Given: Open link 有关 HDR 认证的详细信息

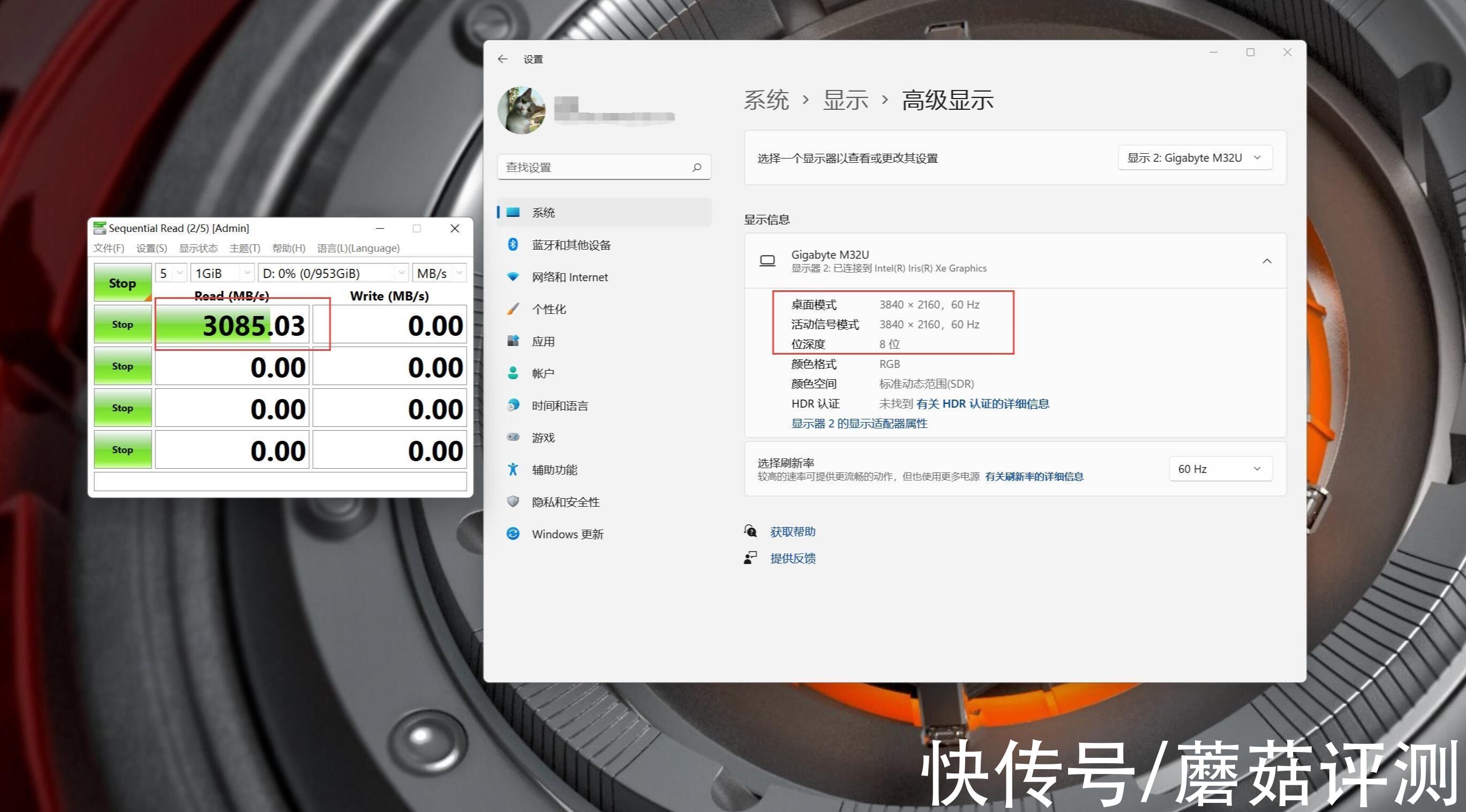Looking at the screenshot, I should [x=983, y=403].
